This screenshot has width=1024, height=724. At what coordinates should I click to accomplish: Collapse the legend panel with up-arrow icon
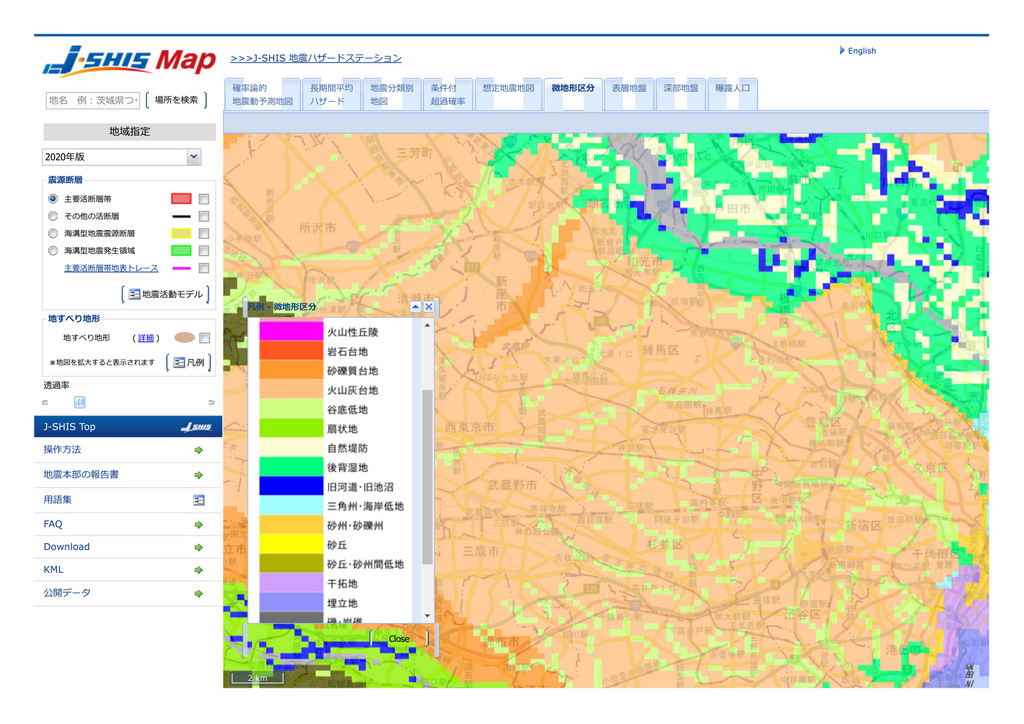pos(415,306)
